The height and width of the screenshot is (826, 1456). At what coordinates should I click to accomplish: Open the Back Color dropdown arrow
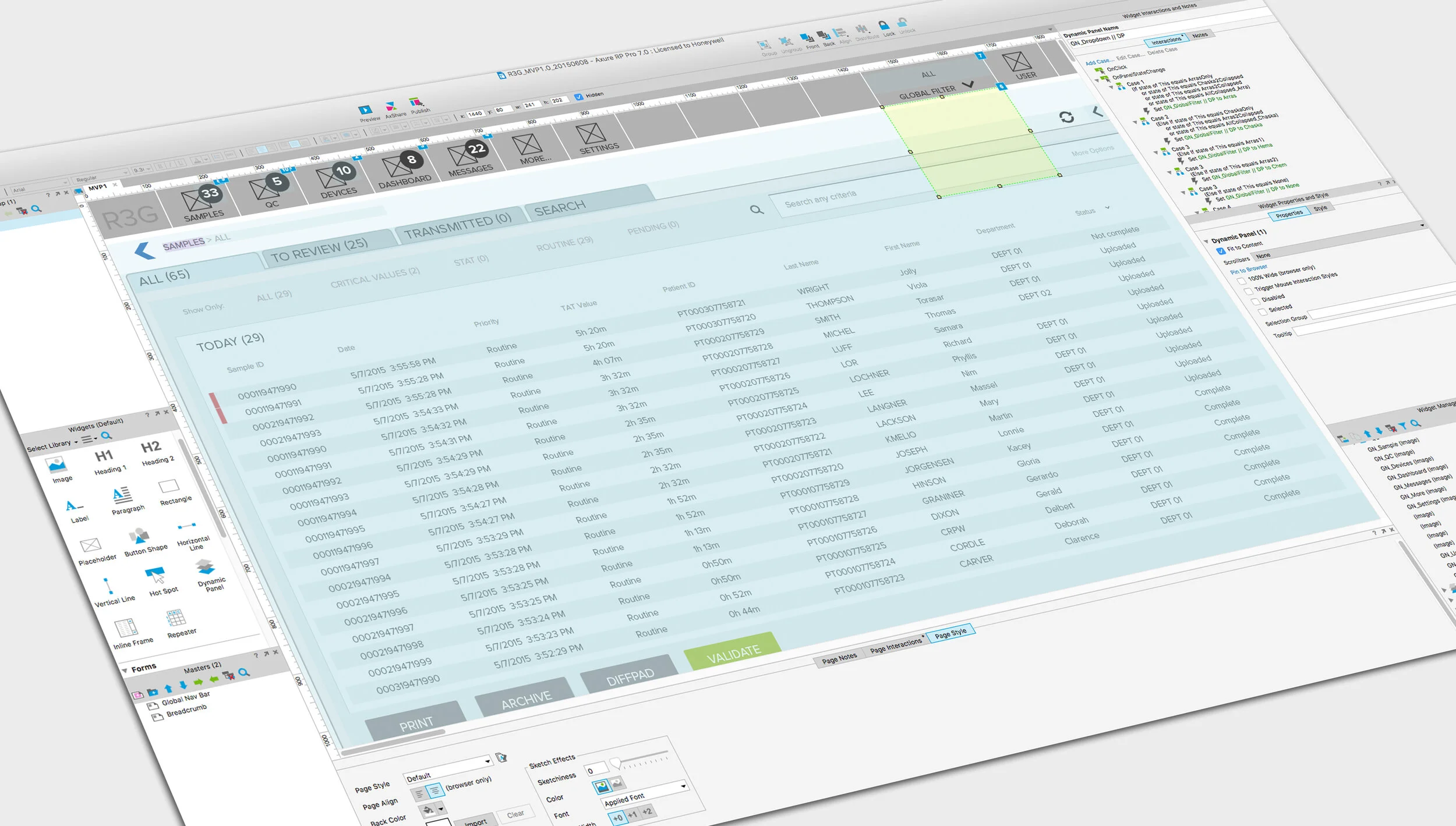coord(440,809)
